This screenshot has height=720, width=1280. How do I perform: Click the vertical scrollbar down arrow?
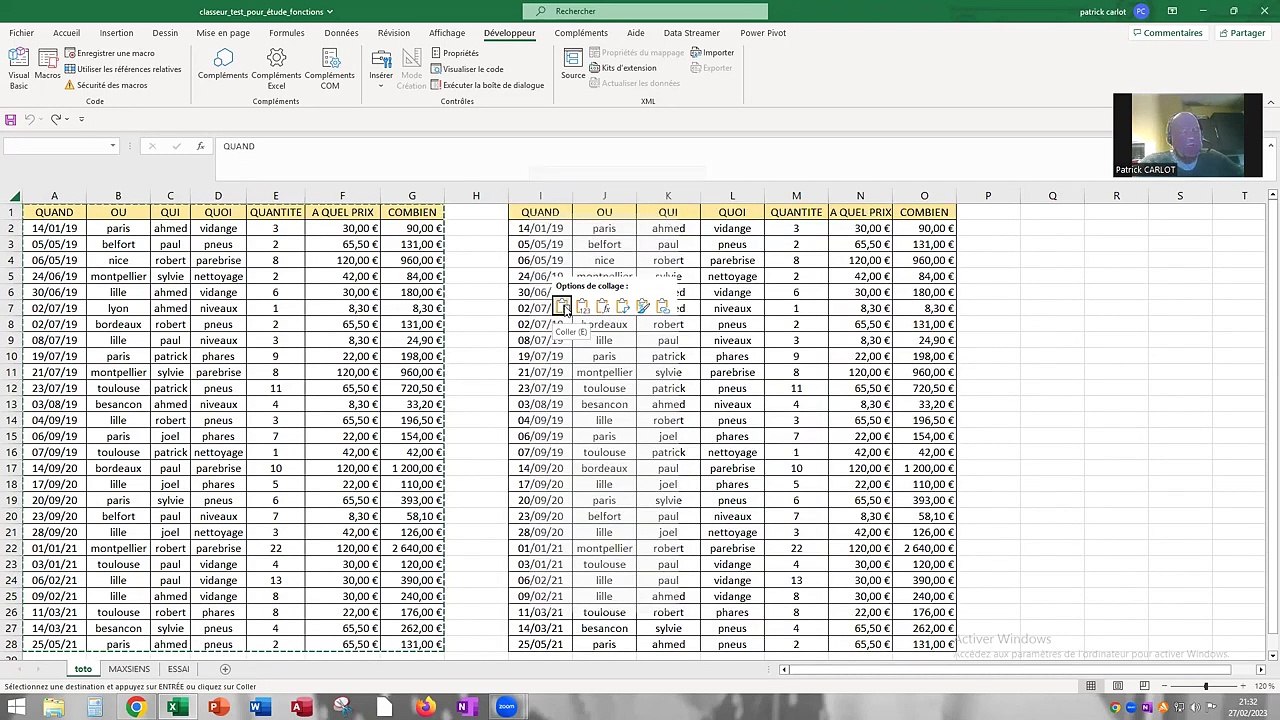click(1272, 656)
